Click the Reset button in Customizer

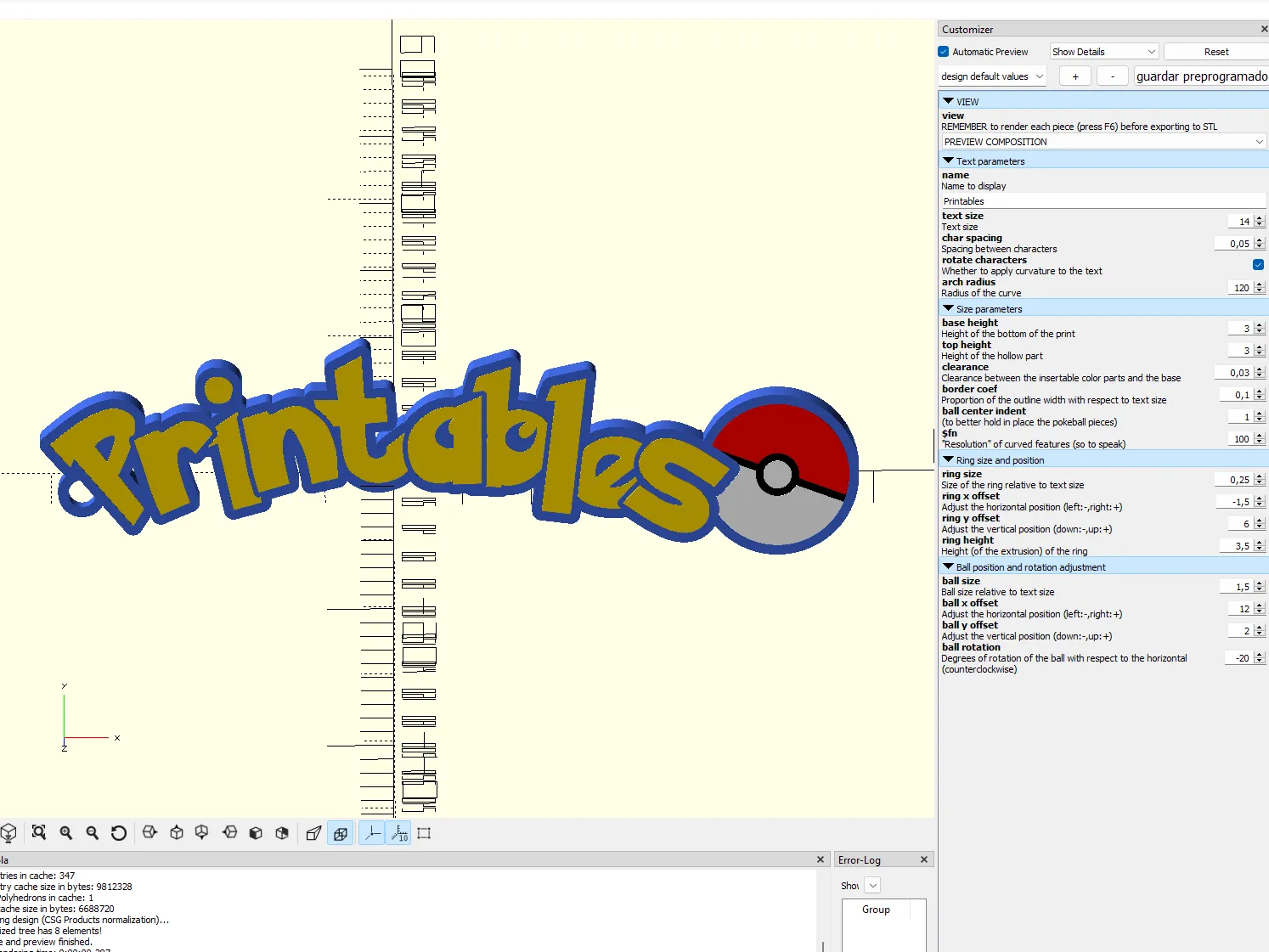coord(1215,51)
